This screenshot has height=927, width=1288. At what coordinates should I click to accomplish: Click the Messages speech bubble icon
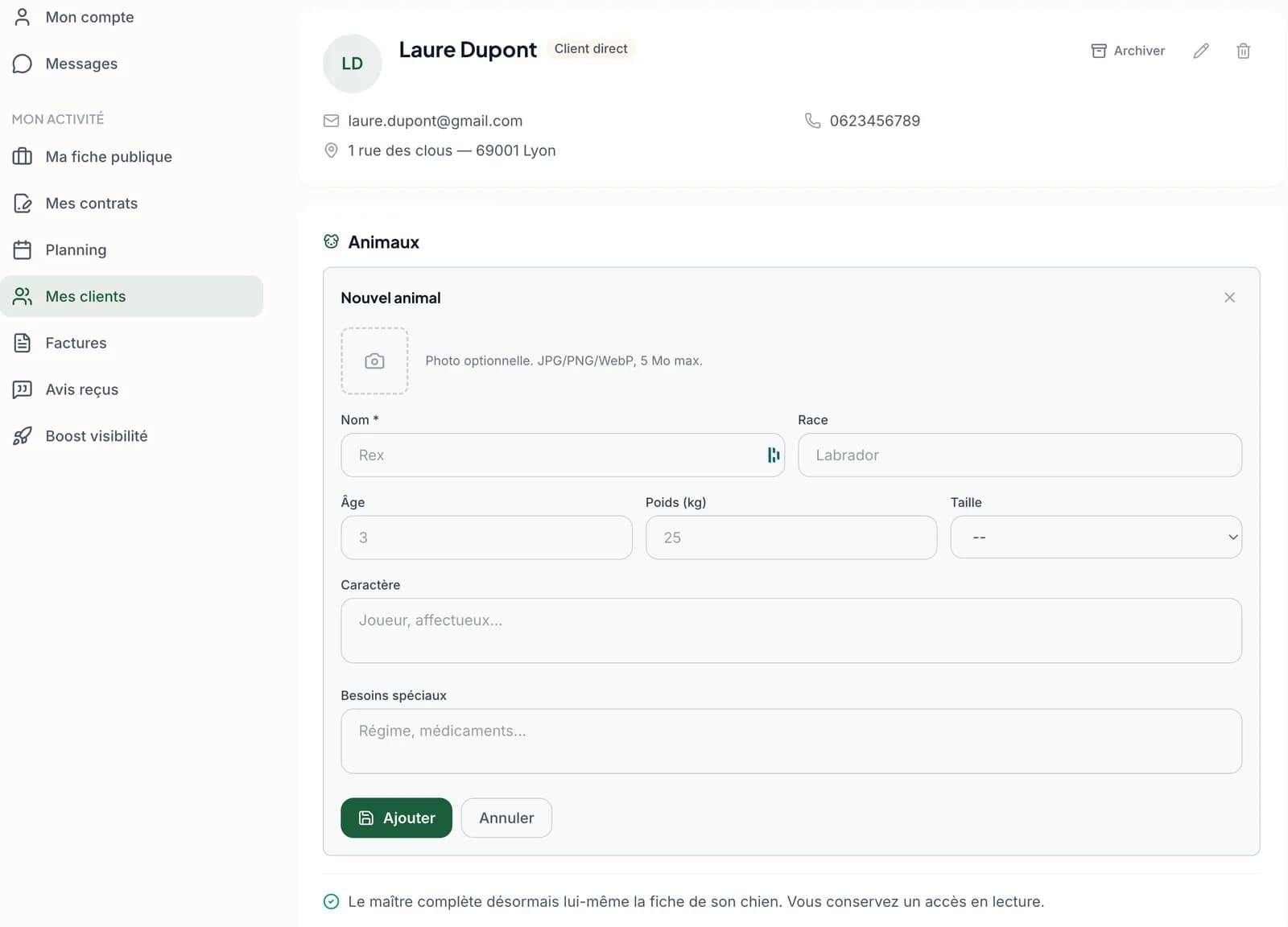click(23, 64)
